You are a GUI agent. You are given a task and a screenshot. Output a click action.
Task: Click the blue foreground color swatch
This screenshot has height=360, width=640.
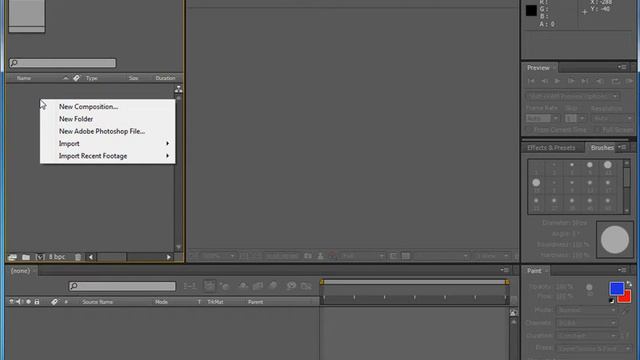[617, 288]
